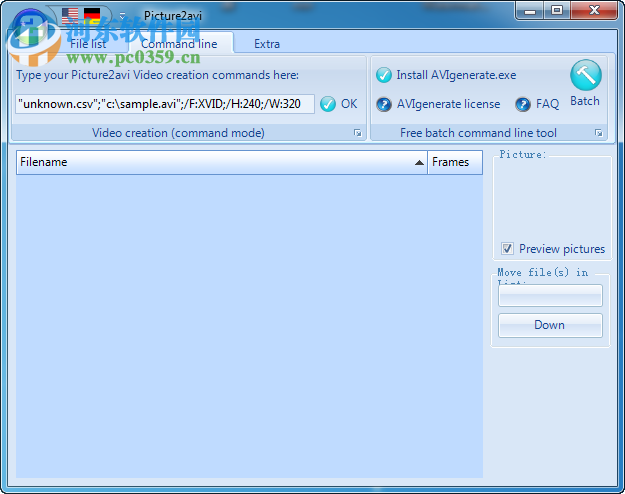Minimize the Picture2avi window
625x494 pixels.
pyautogui.click(x=530, y=11)
